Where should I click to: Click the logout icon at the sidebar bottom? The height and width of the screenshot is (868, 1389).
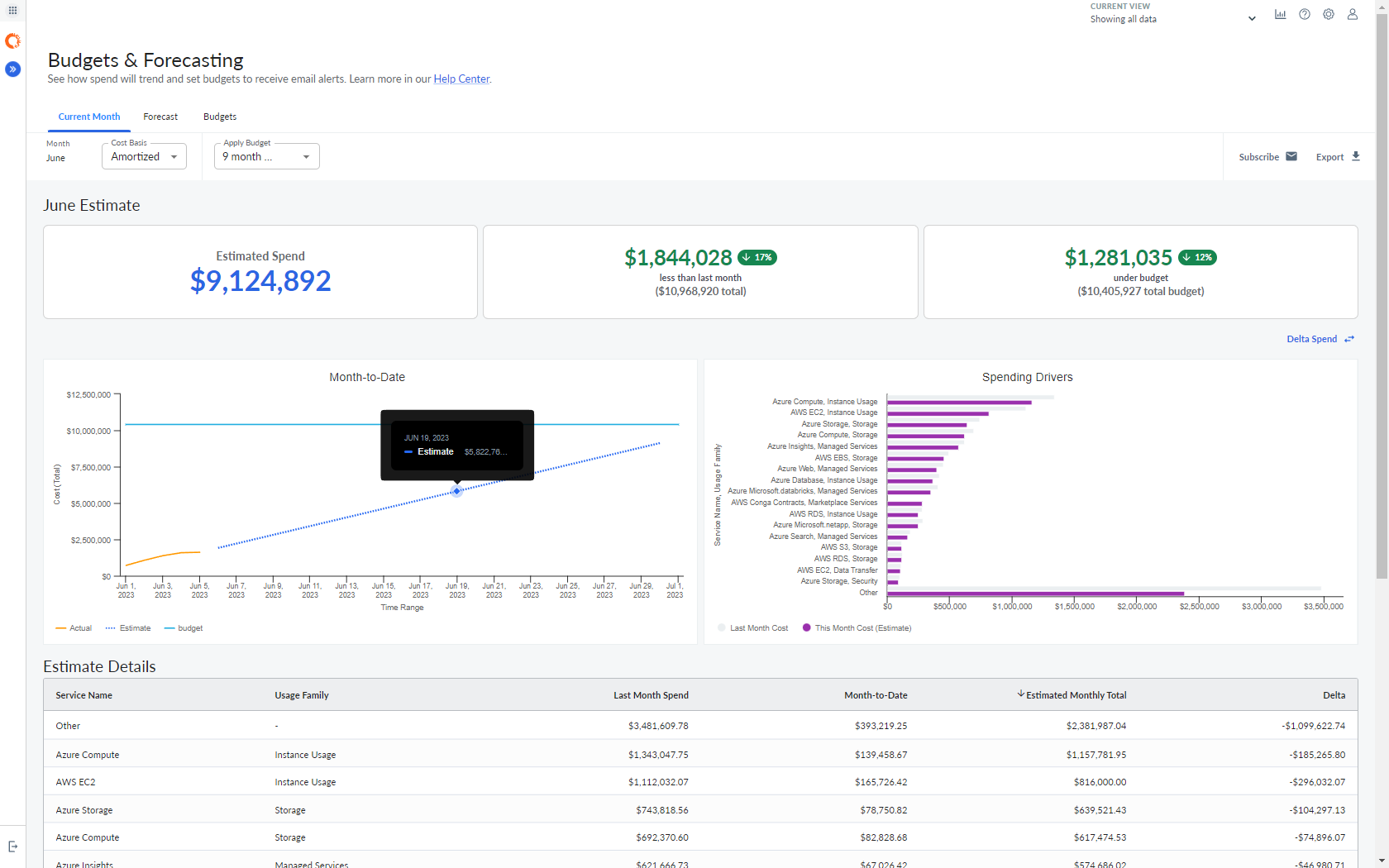click(x=13, y=847)
